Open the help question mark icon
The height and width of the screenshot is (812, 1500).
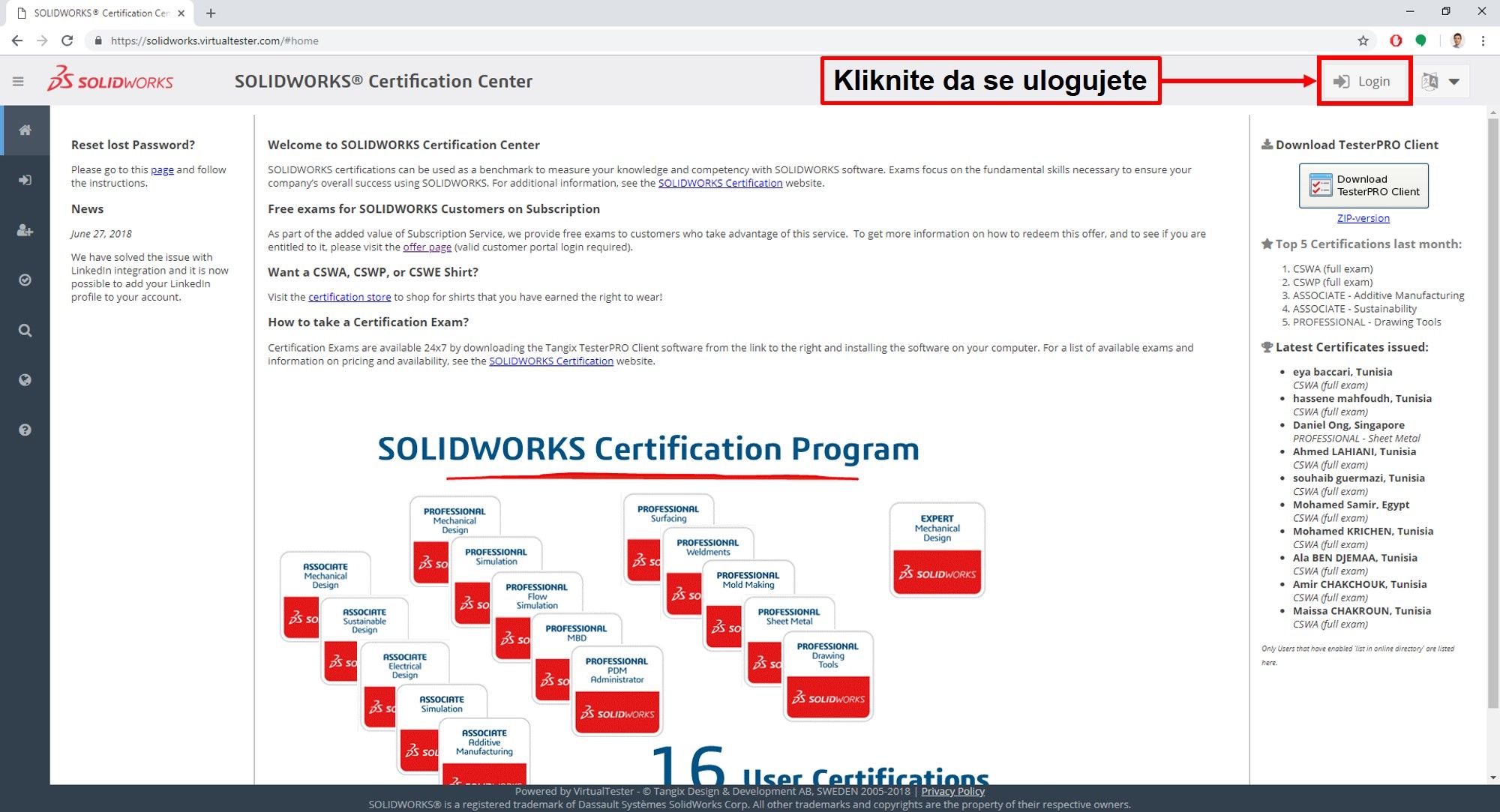pos(25,430)
